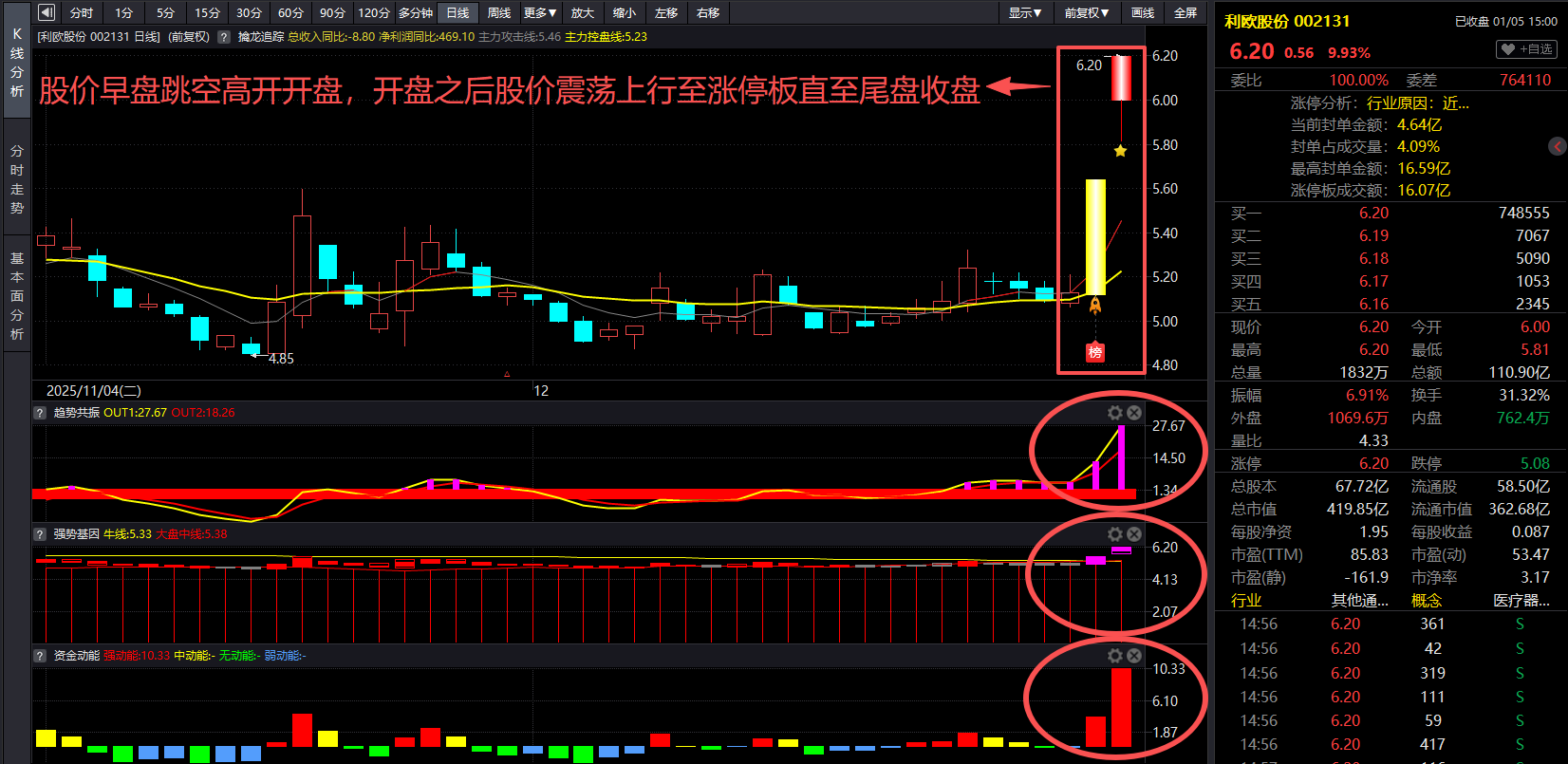Click the 其他通... industry value
The image size is (1568, 764).
(x=1360, y=600)
